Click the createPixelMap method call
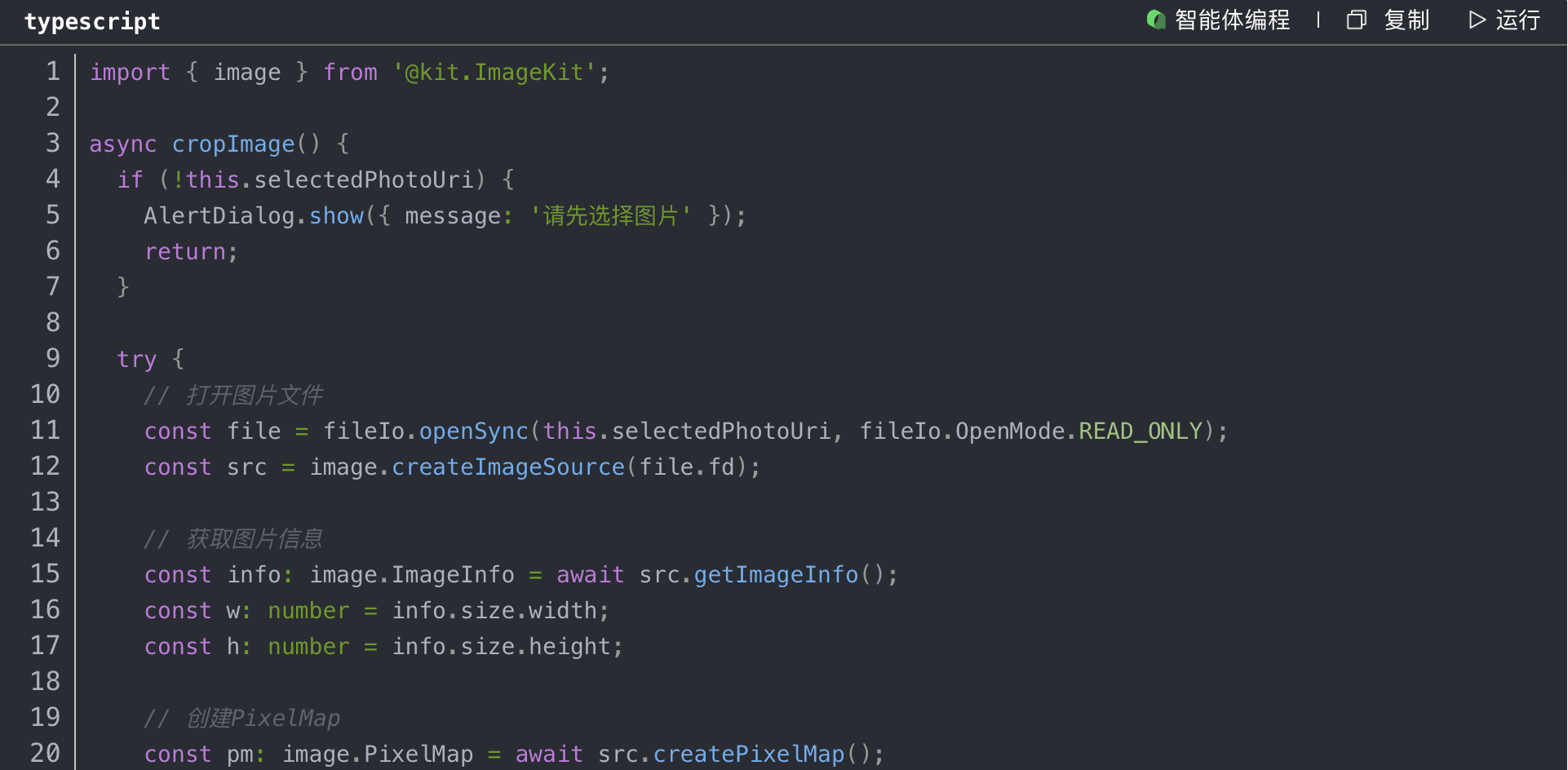This screenshot has height=770, width=1568. coord(749,755)
